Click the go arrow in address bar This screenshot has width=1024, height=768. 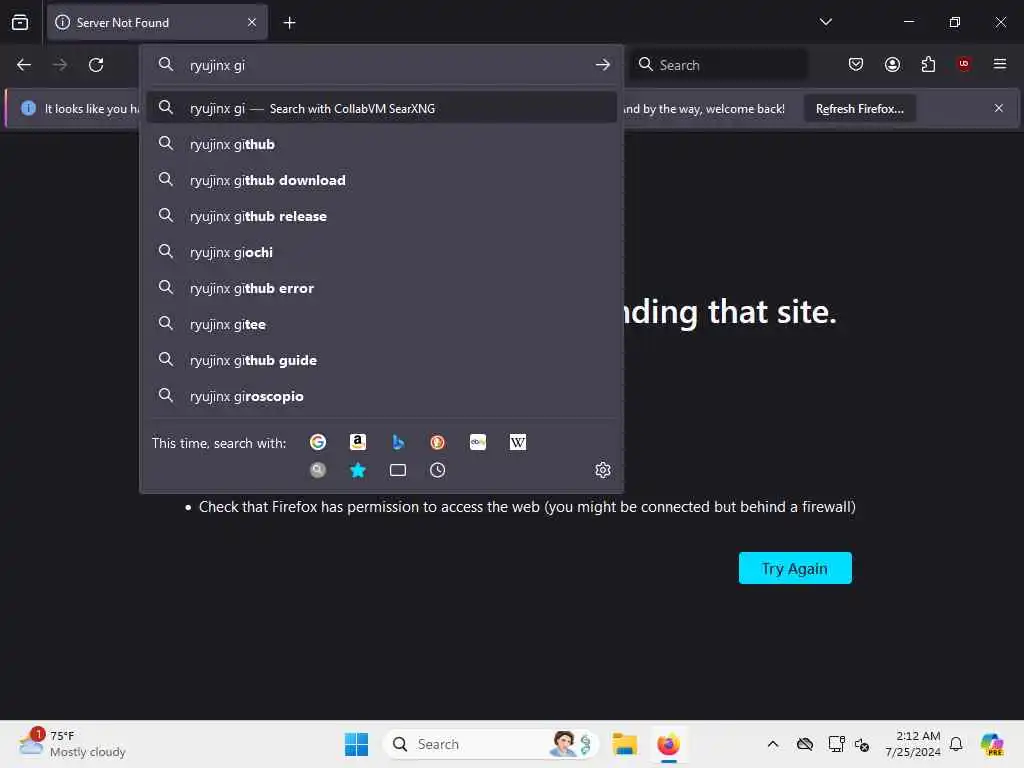[603, 65]
